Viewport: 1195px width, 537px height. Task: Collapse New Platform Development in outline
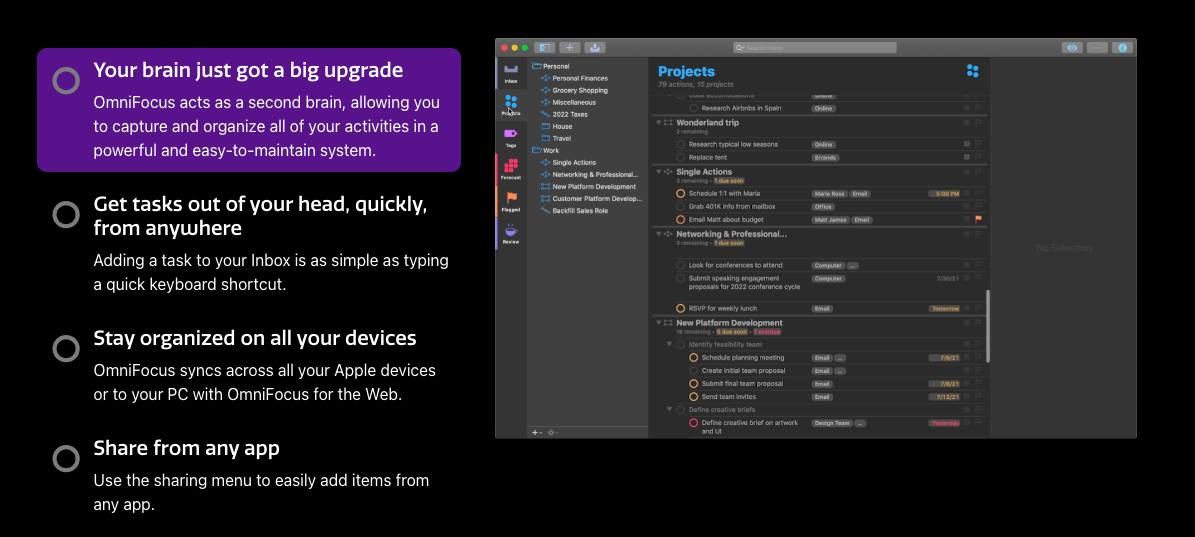click(659, 323)
